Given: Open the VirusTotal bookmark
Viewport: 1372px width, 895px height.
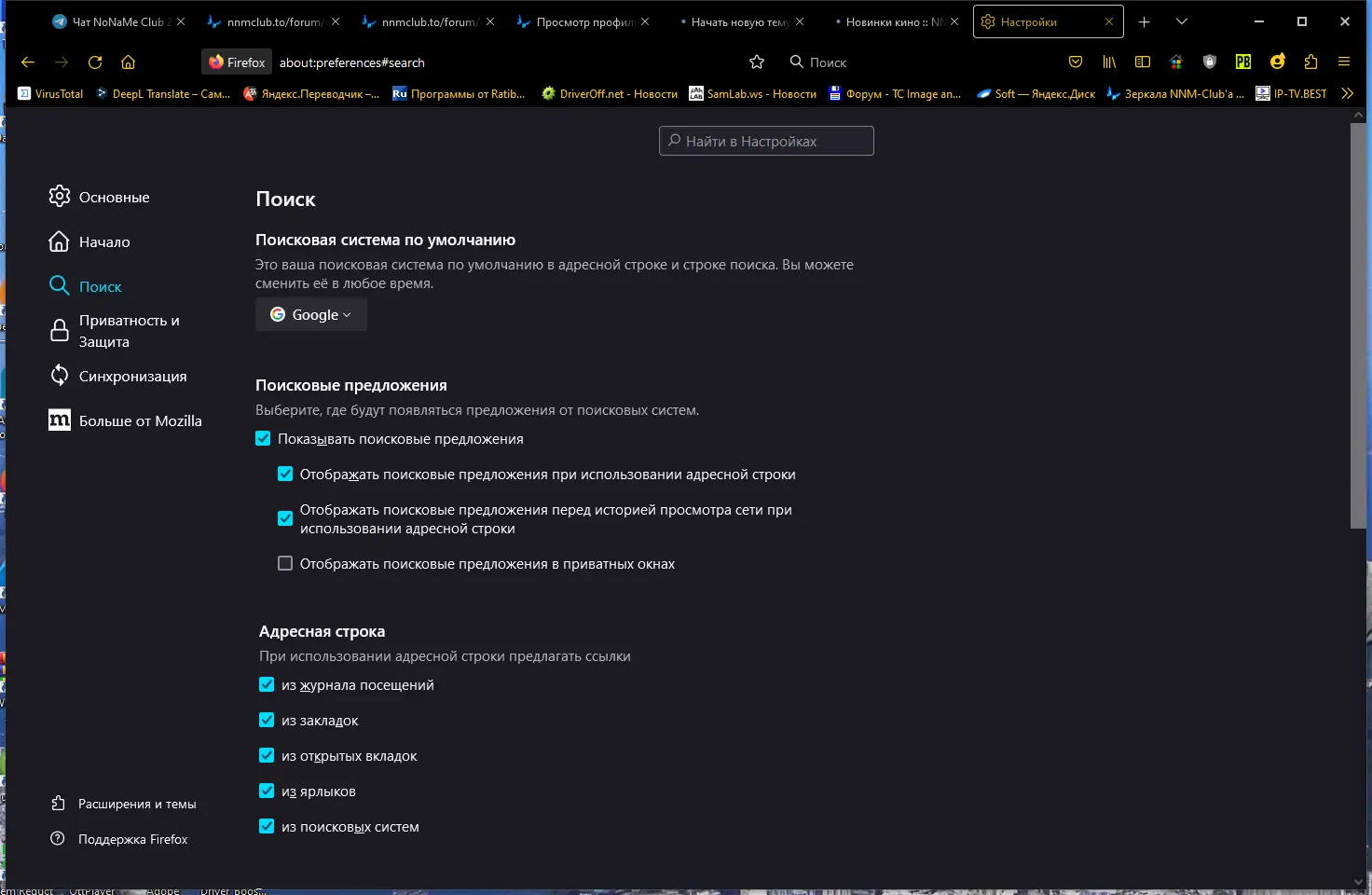Looking at the screenshot, I should (x=51, y=93).
